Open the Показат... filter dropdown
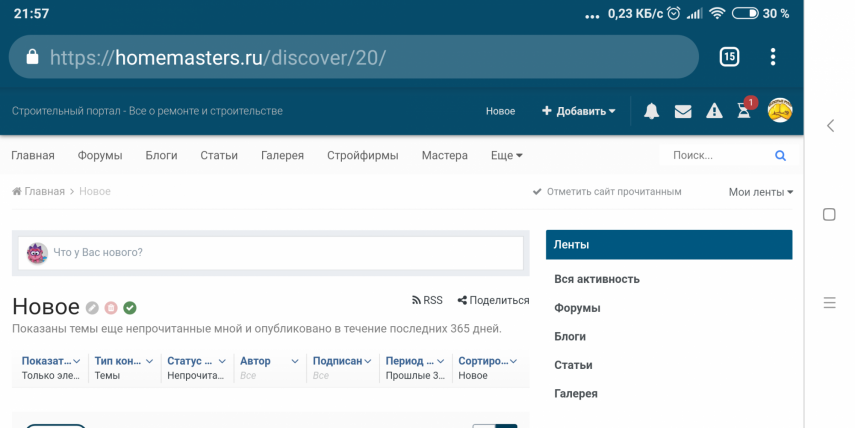 (x=51, y=367)
